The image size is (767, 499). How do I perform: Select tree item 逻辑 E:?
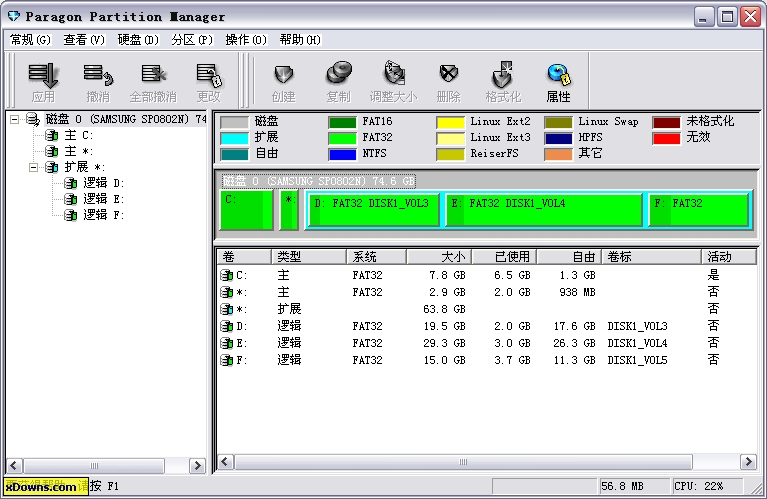(103, 199)
